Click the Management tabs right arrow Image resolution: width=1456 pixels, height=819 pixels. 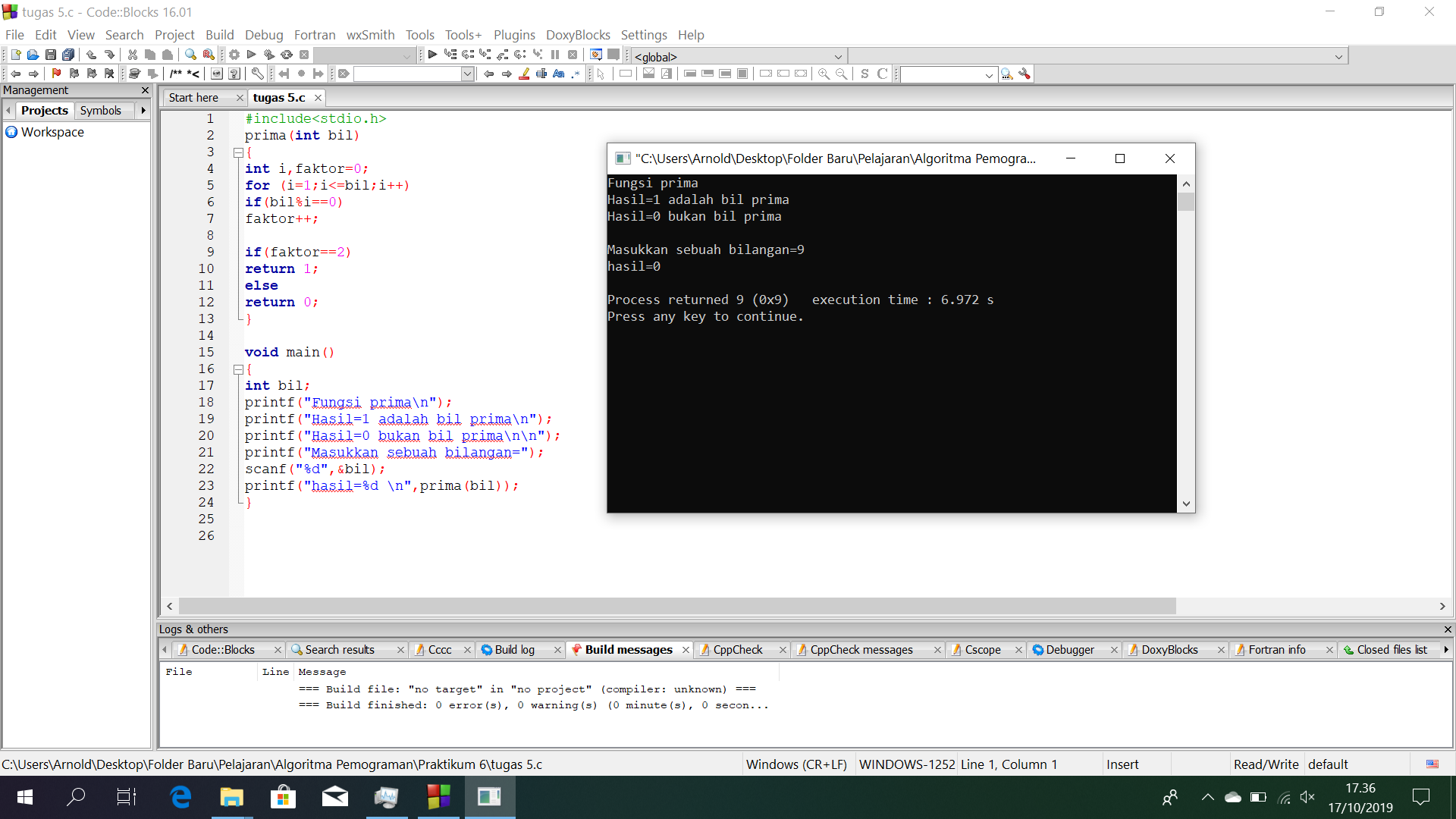(x=143, y=110)
